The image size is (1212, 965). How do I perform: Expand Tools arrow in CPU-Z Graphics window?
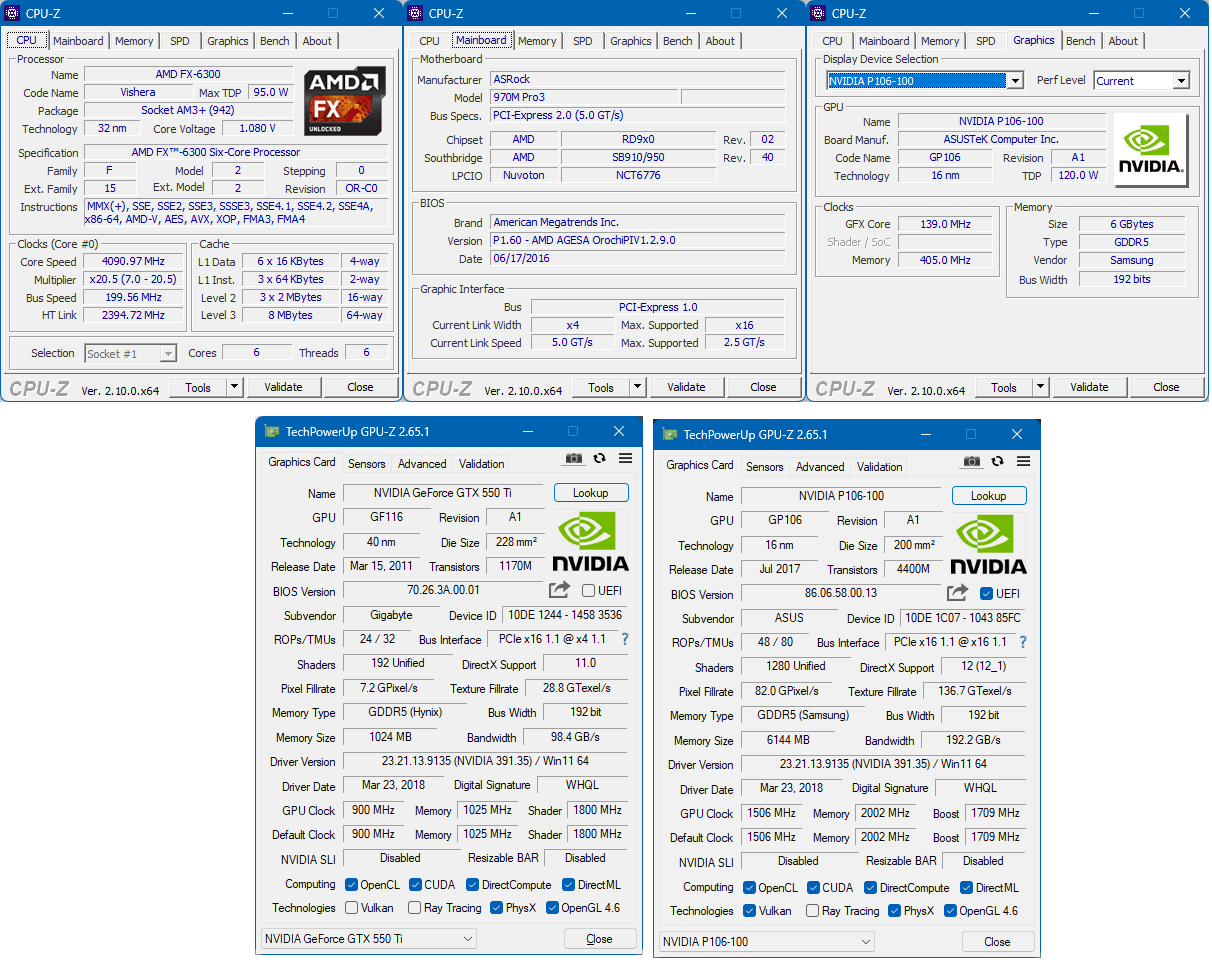click(1040, 387)
